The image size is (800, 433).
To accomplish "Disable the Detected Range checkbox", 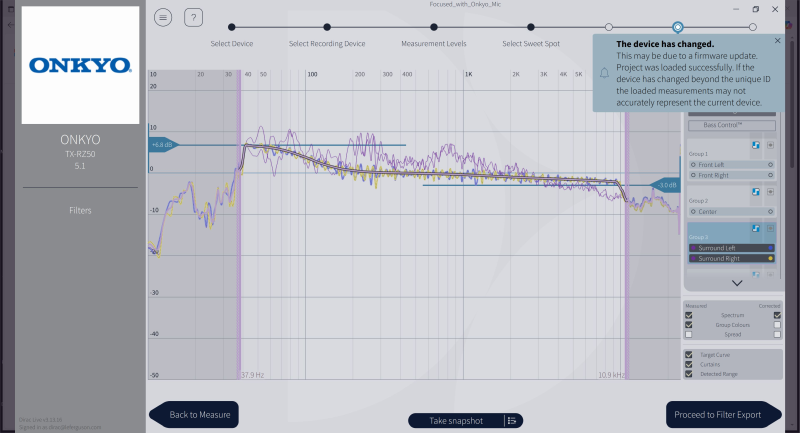I will [688, 373].
